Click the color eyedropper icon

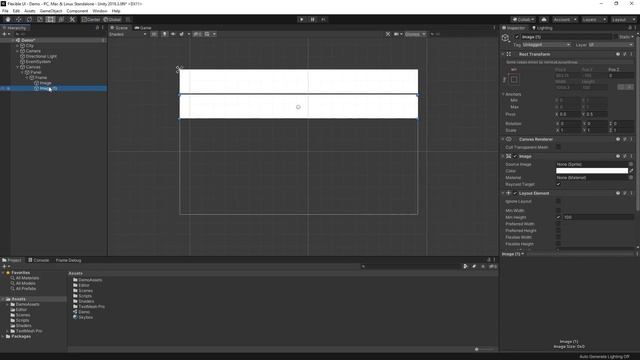(x=631, y=171)
